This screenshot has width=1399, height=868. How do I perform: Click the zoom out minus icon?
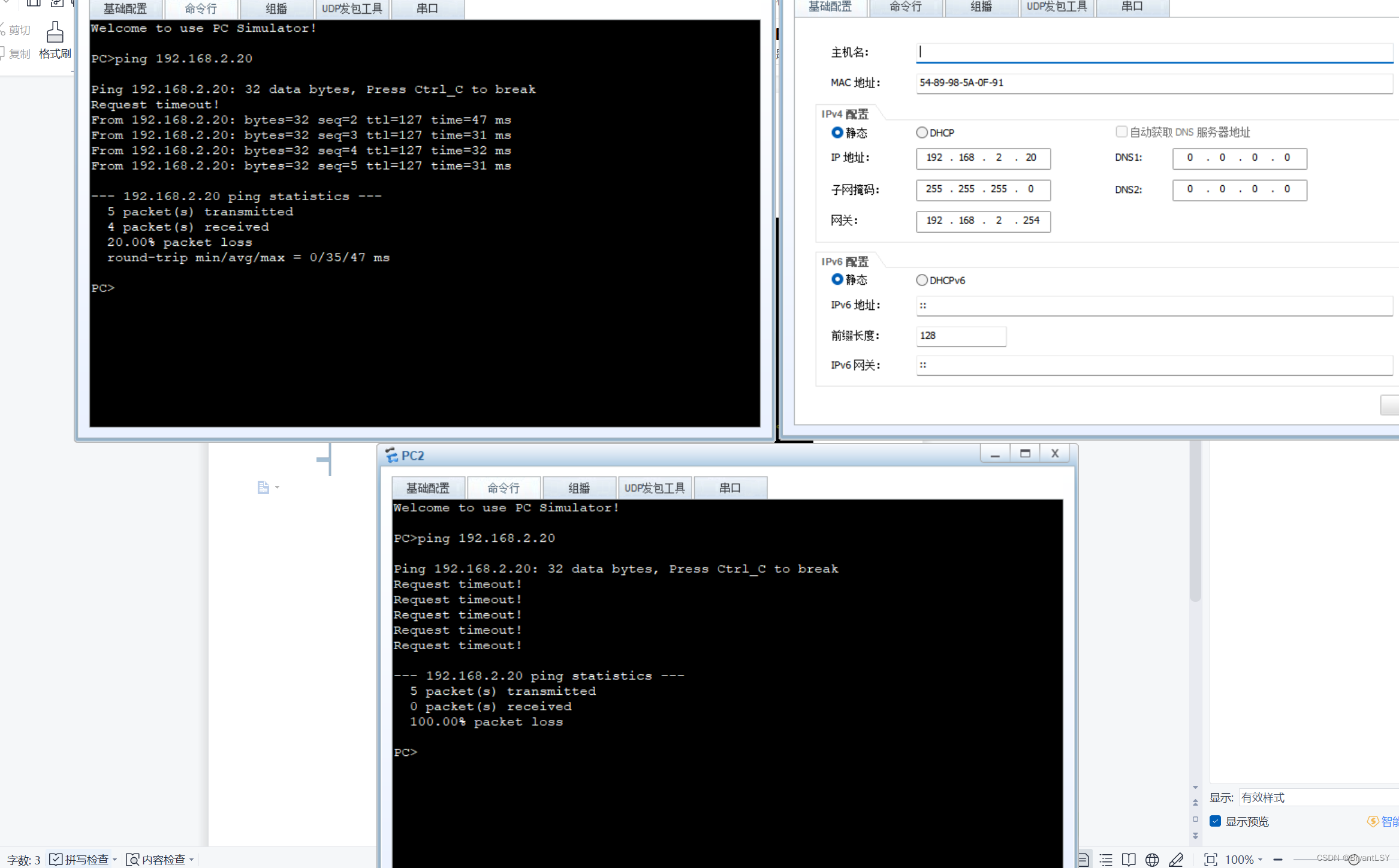click(1278, 860)
